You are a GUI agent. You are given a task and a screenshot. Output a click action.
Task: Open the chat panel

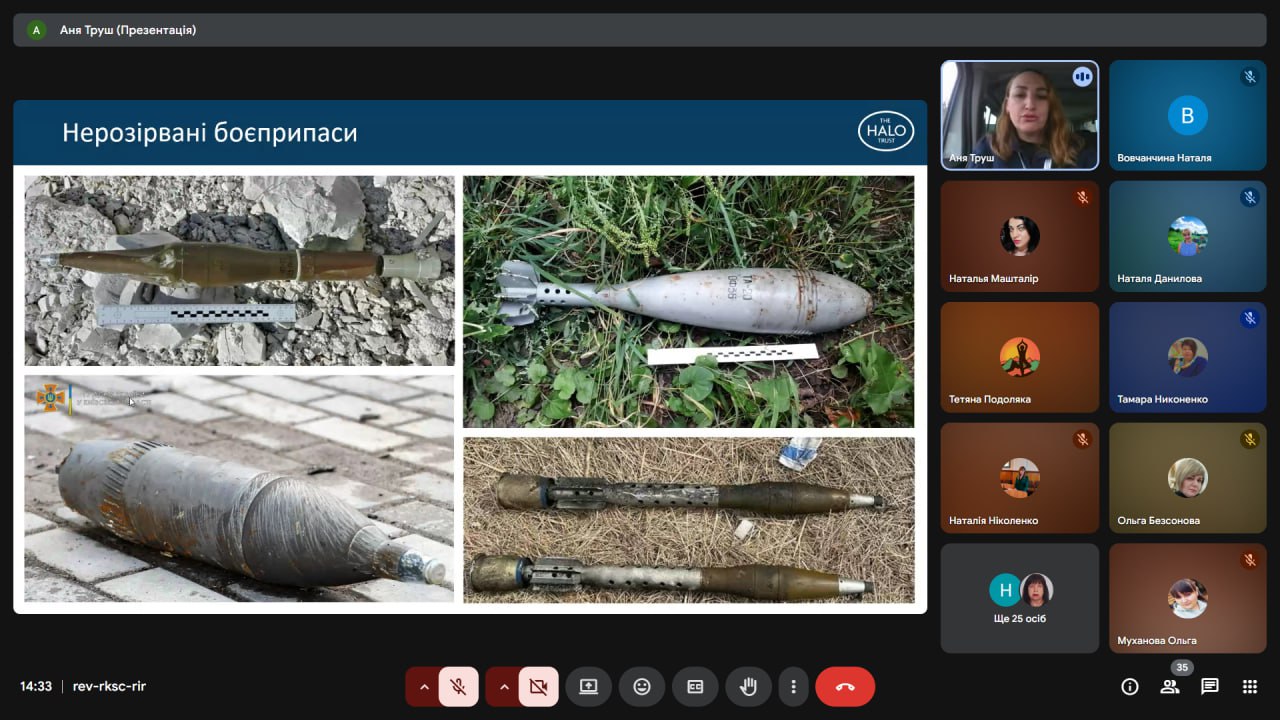[x=1209, y=686]
